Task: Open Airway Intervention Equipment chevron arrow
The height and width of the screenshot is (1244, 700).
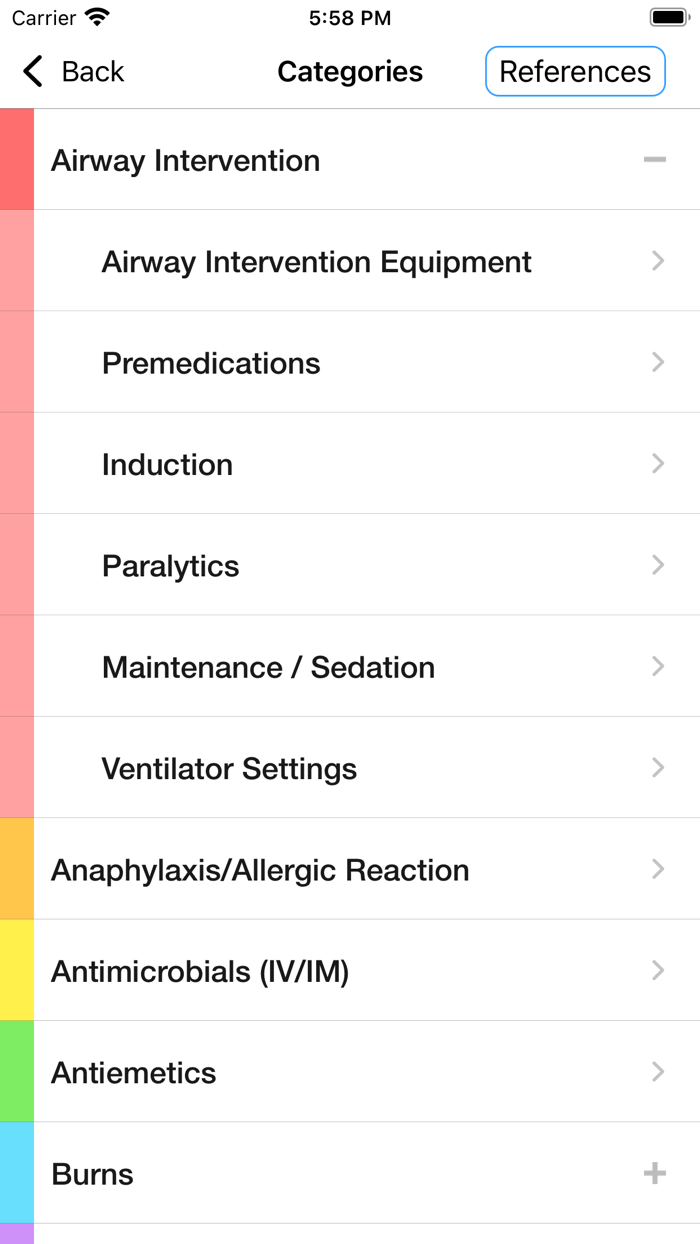Action: pos(657,261)
